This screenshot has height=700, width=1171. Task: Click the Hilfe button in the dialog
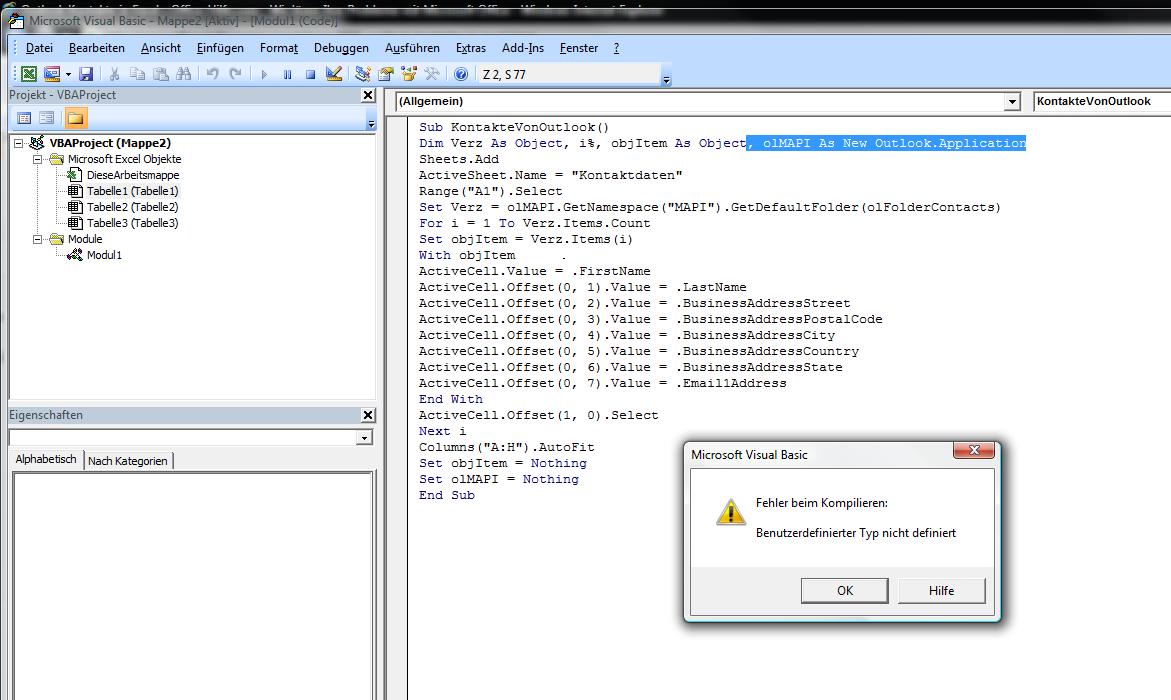coord(941,590)
